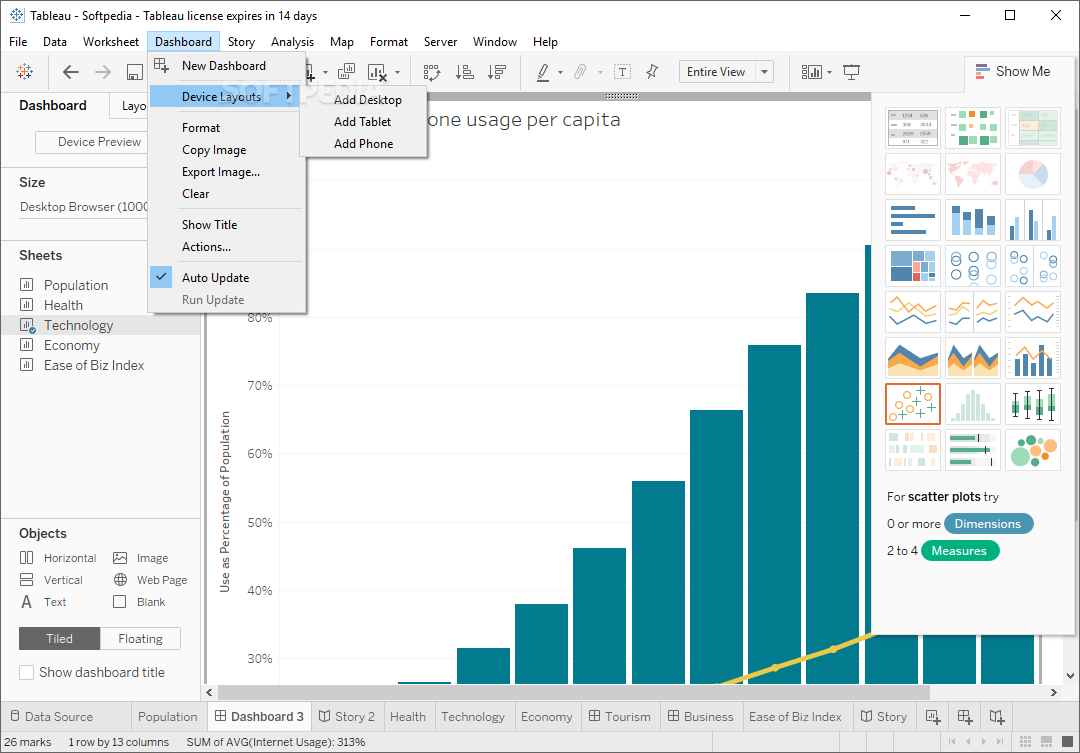This screenshot has height=753, width=1080.
Task: Click the scroll right arrow
Action: 1054,692
